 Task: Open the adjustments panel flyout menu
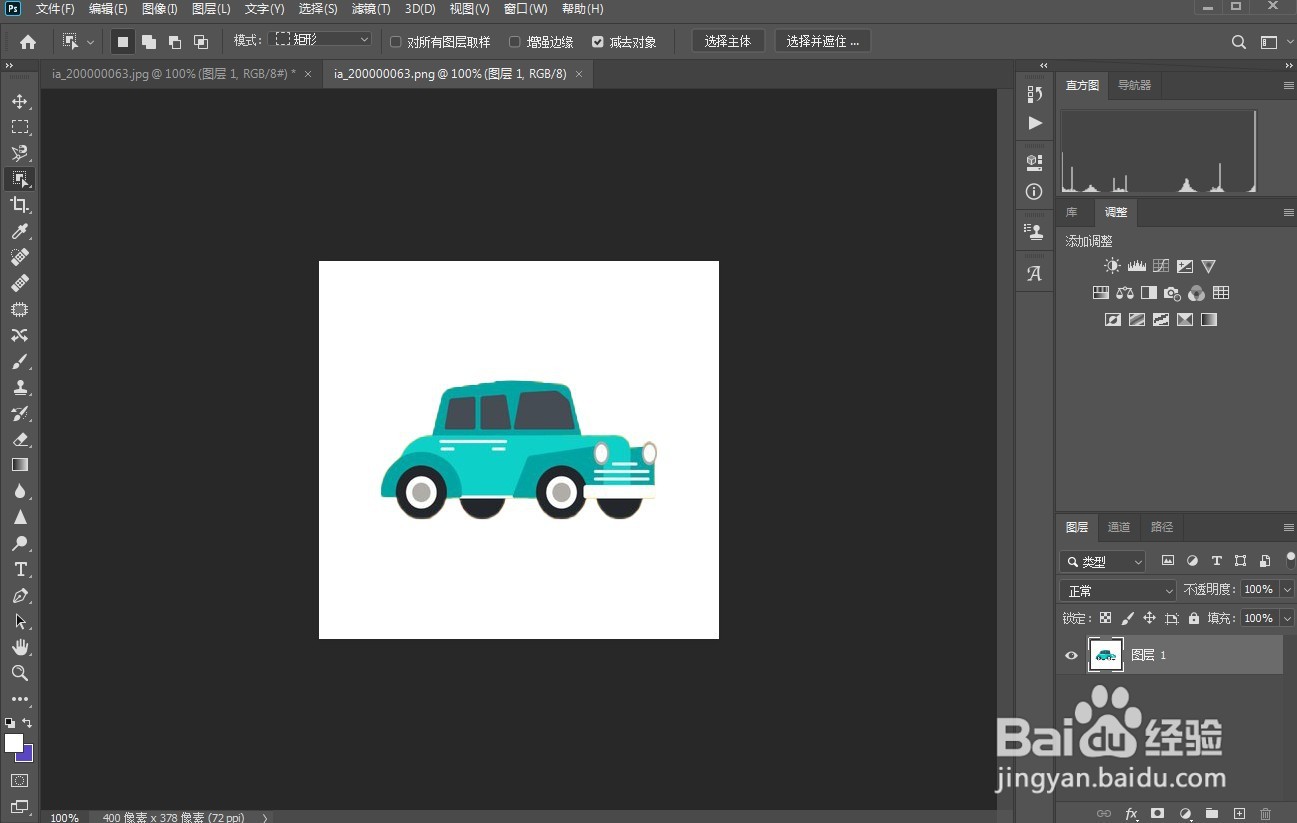pyautogui.click(x=1289, y=213)
